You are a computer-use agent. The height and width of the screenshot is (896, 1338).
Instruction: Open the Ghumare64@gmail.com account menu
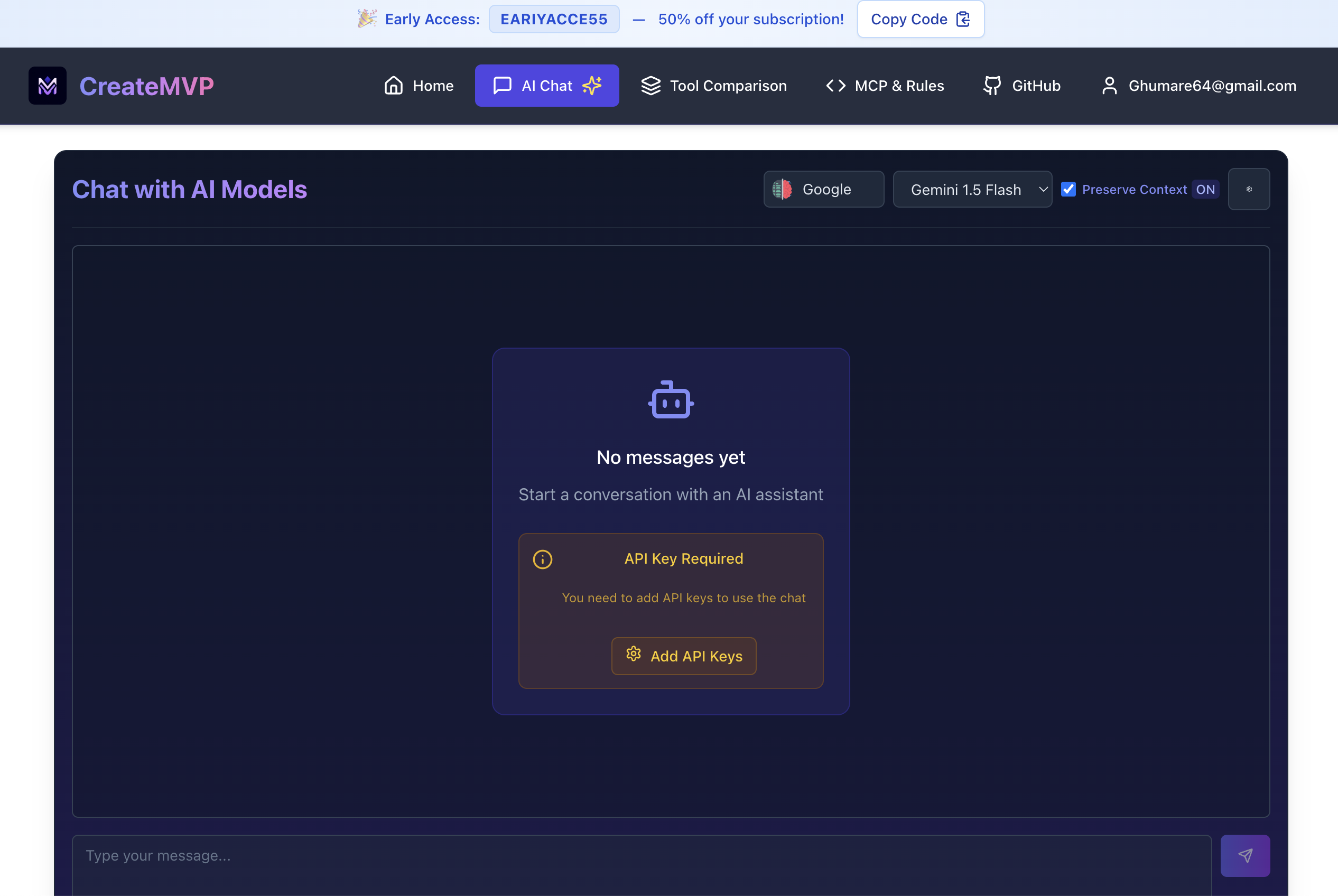coord(1198,86)
